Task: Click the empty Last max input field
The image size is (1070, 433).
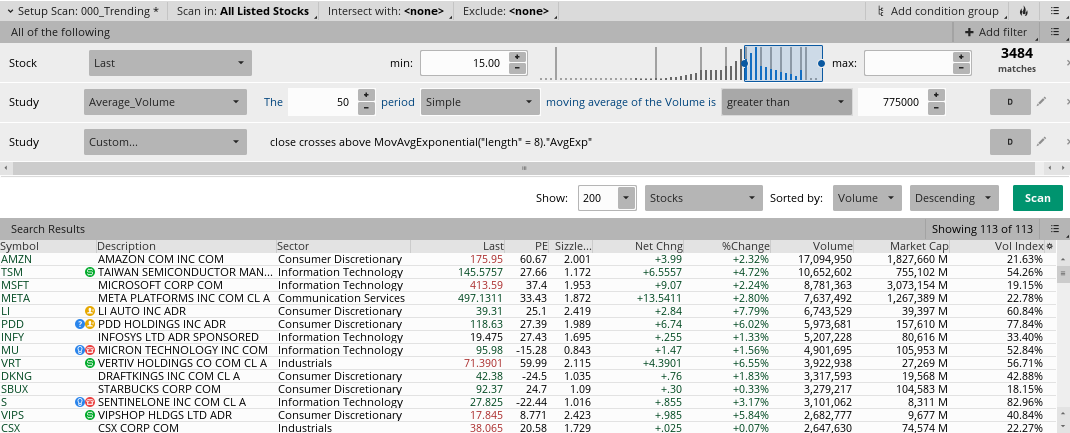Action: tap(908, 63)
